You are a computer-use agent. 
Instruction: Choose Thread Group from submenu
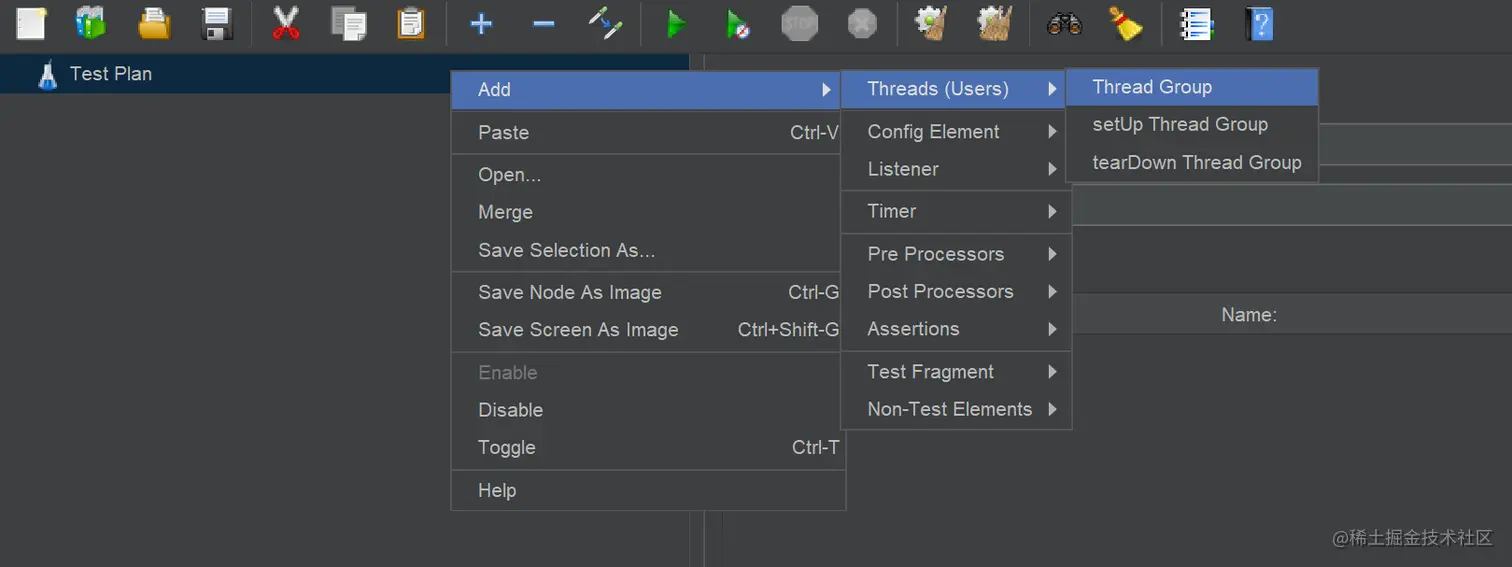[x=1152, y=87]
